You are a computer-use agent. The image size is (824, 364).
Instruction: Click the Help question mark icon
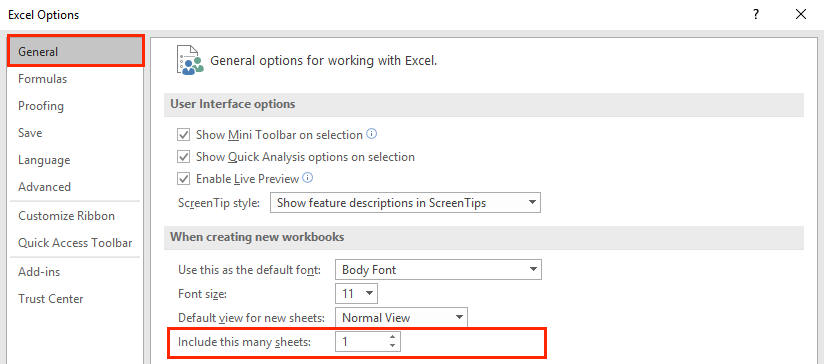756,15
